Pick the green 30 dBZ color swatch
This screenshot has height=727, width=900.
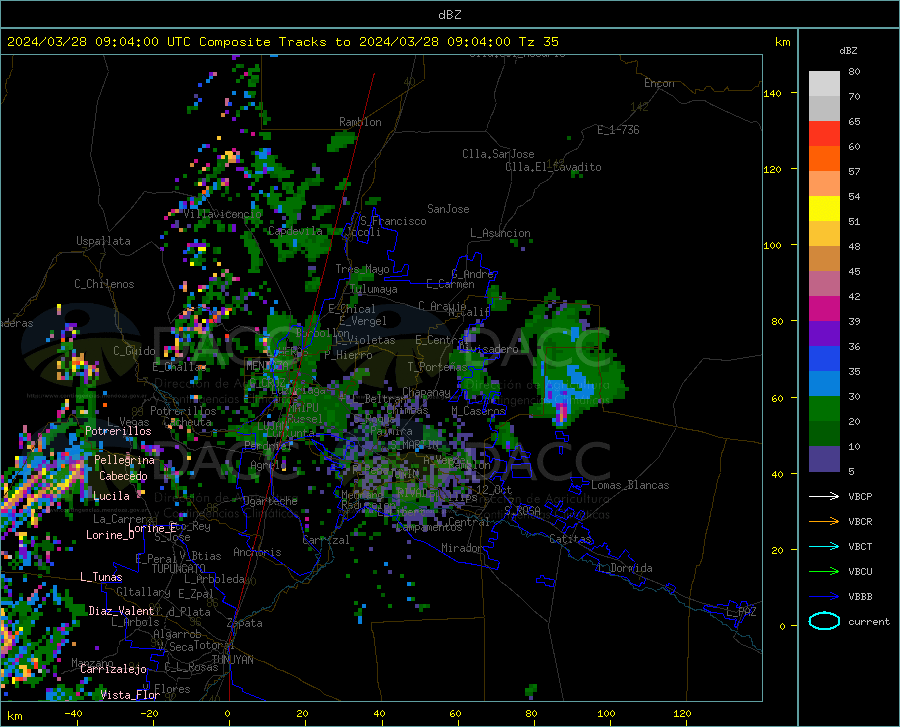[x=824, y=409]
